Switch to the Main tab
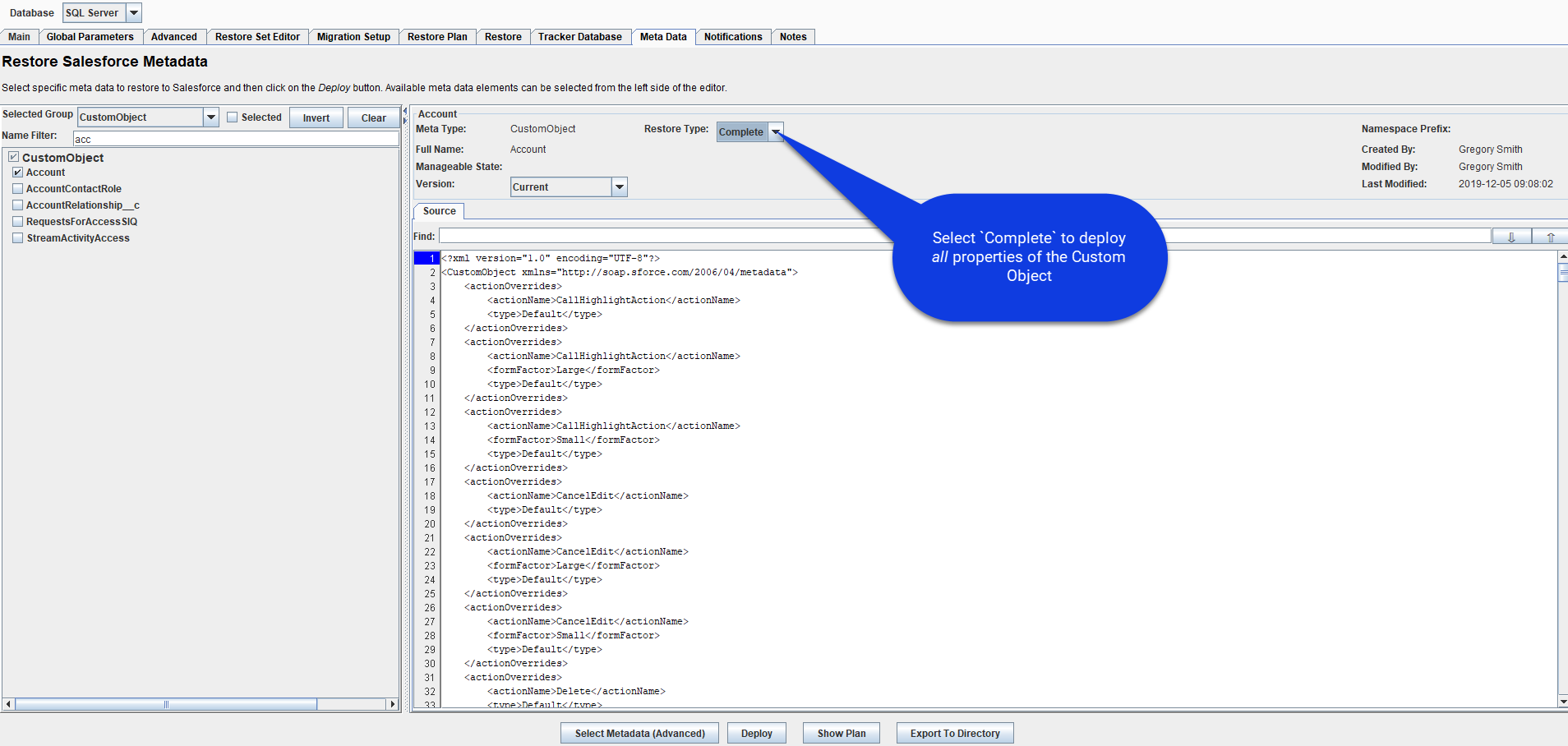The image size is (1568, 746). point(20,37)
